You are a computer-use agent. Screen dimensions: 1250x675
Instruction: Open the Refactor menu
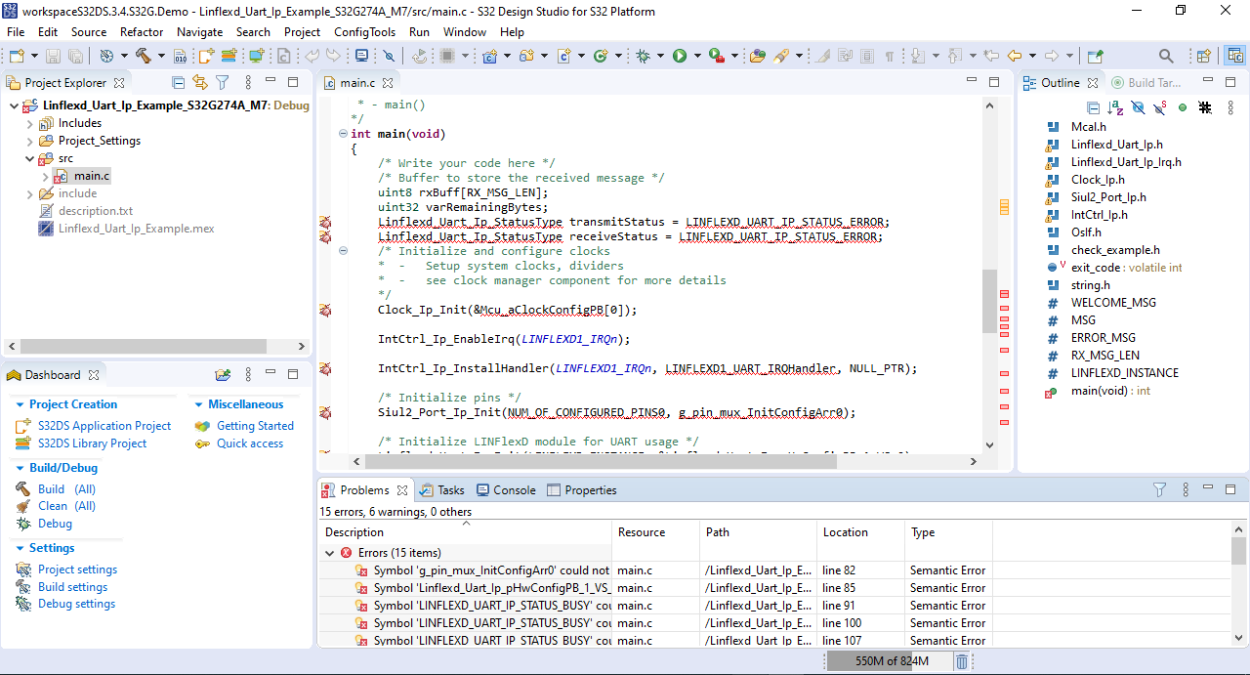tap(142, 32)
